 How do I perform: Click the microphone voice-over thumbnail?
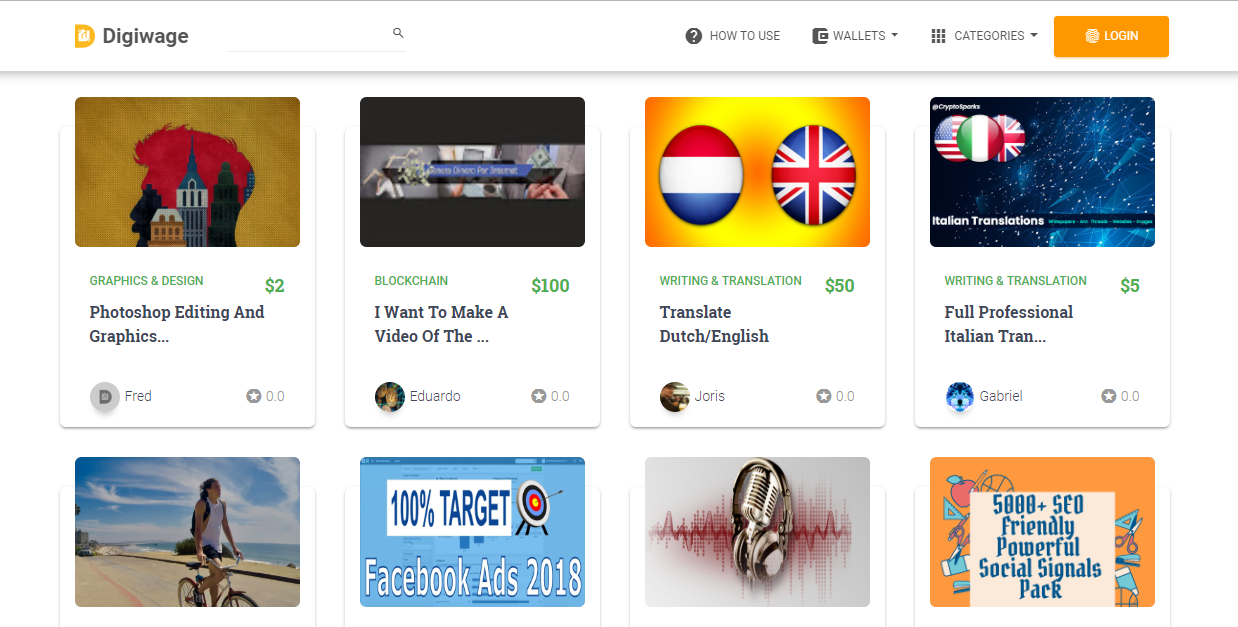coord(757,532)
